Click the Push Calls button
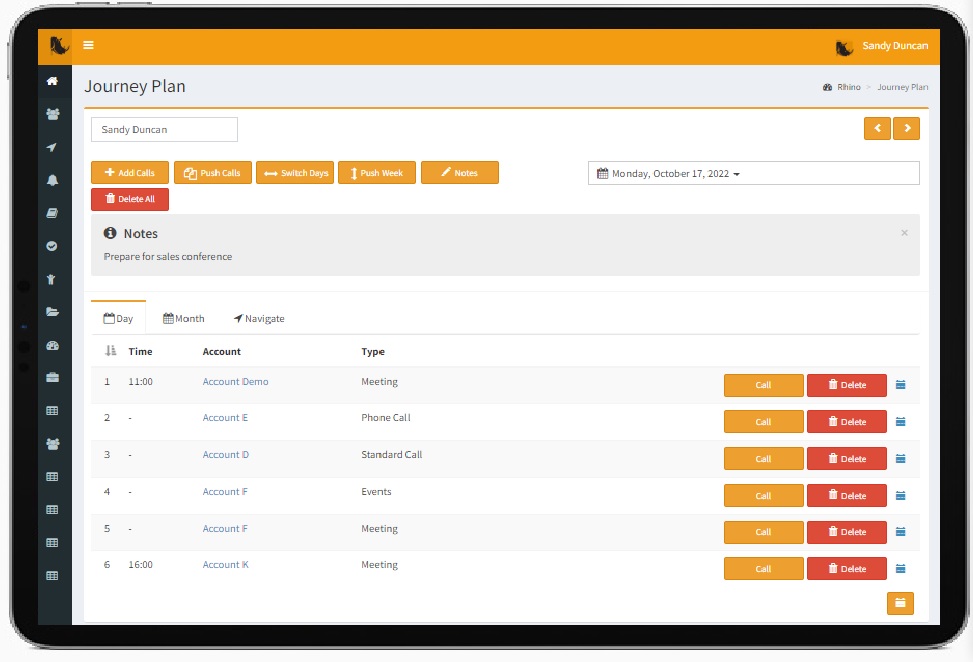The width and height of the screenshot is (973, 662). 213,172
